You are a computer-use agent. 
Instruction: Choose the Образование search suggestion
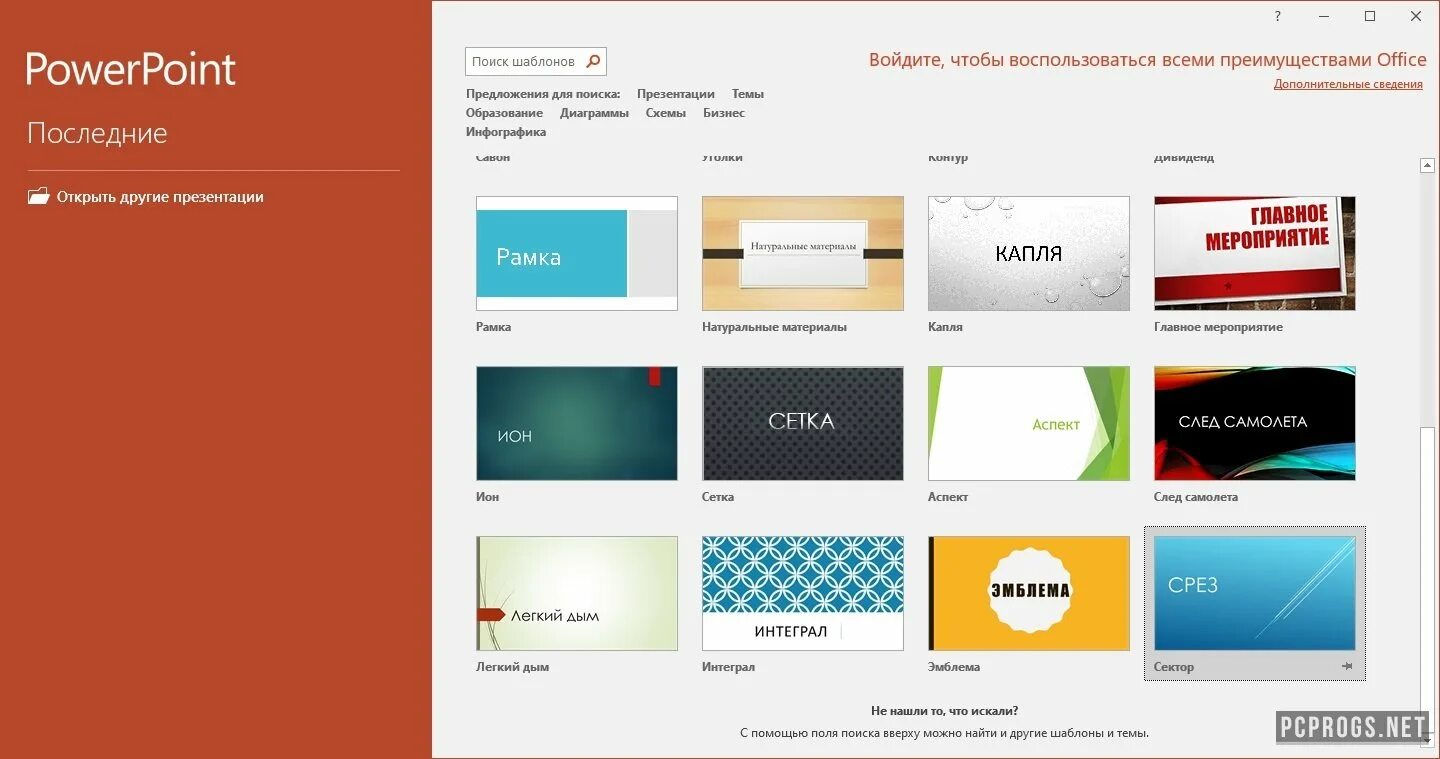[504, 113]
